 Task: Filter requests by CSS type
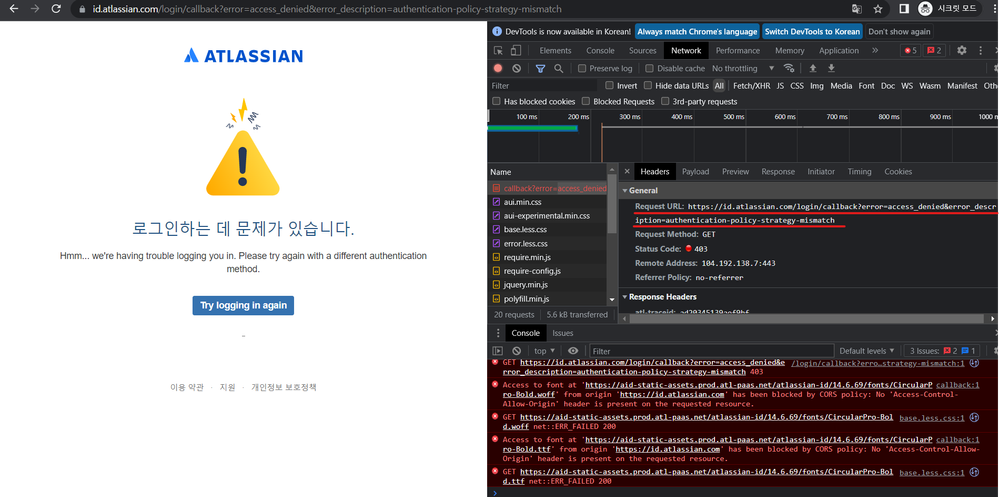coord(796,85)
